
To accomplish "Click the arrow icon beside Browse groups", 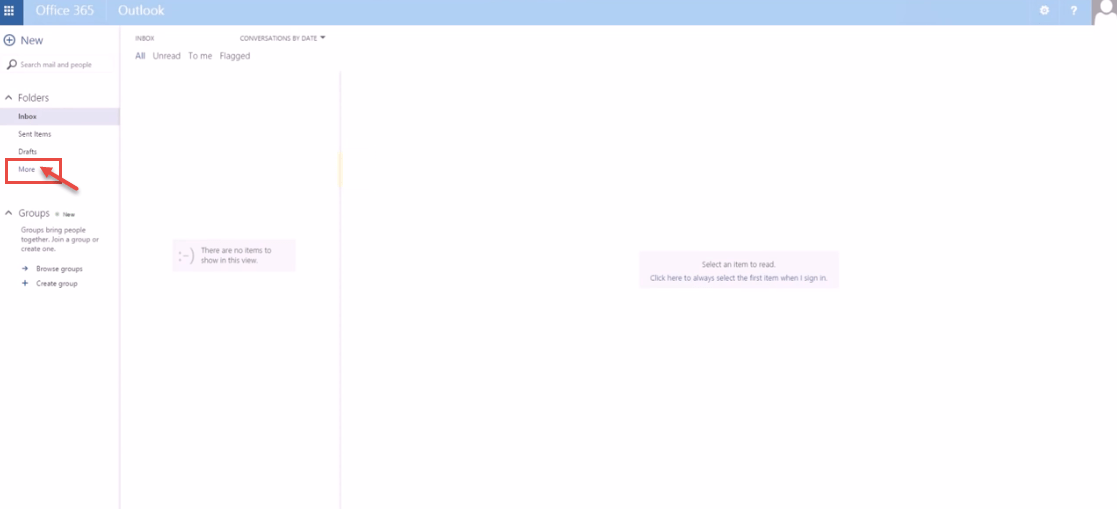I will click(25, 268).
